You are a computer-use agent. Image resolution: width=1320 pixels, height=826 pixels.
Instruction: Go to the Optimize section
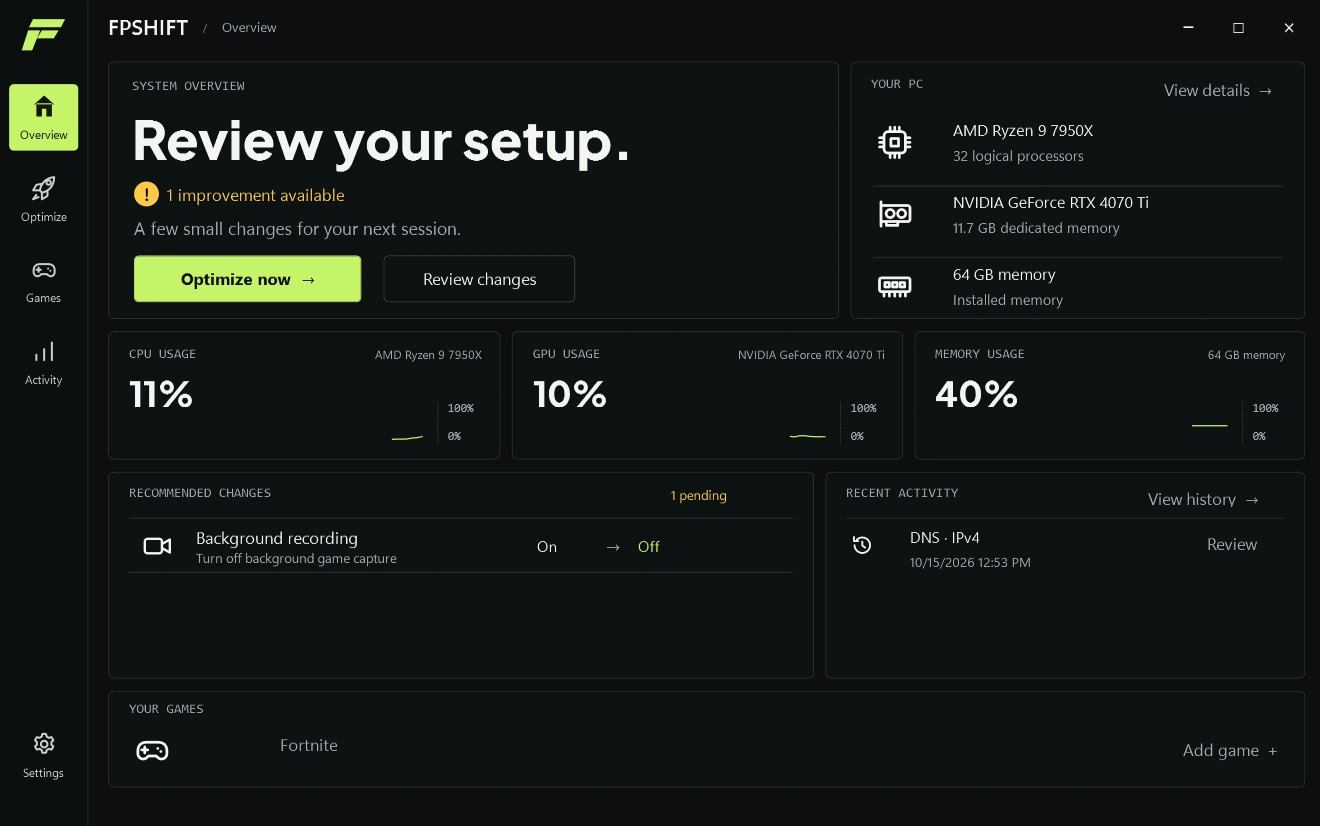pyautogui.click(x=44, y=199)
